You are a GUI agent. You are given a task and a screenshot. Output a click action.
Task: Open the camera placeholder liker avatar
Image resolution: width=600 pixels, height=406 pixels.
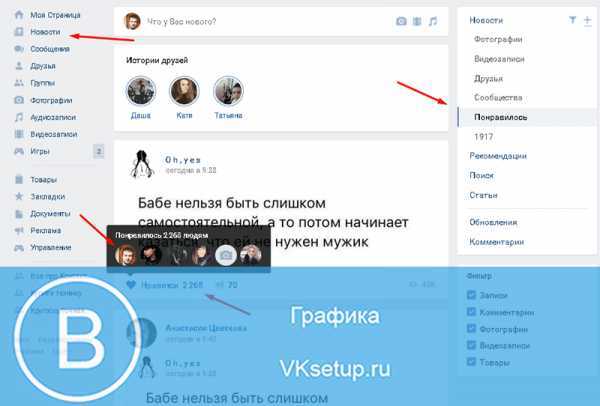(226, 255)
